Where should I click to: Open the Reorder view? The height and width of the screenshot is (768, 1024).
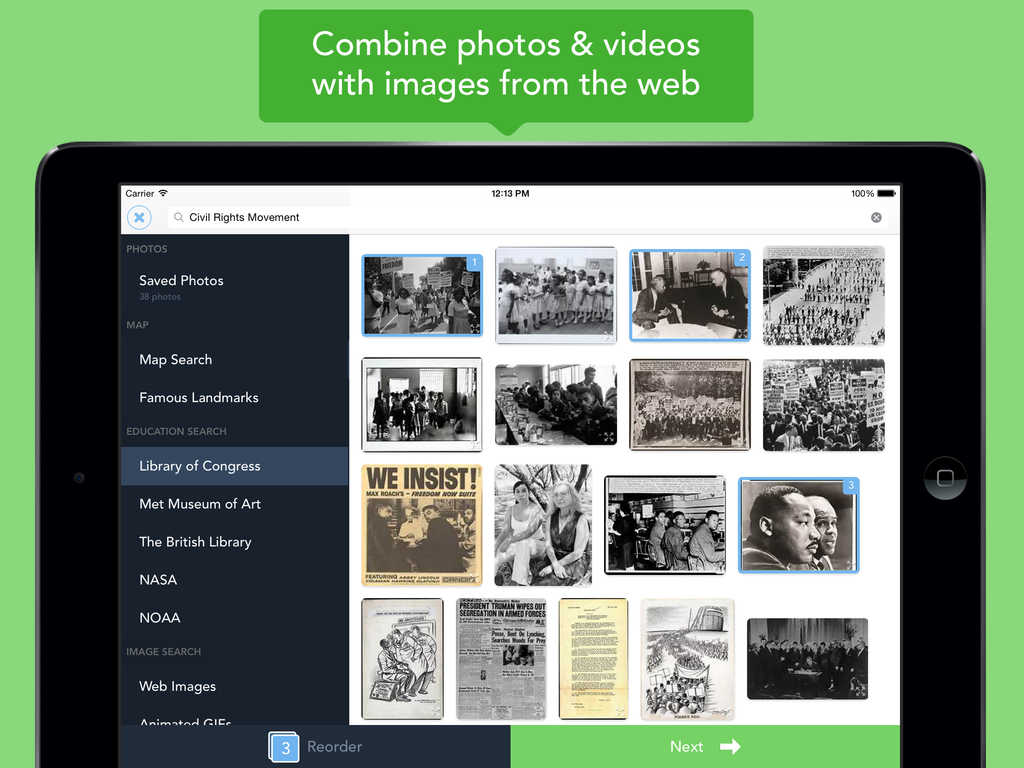[334, 746]
